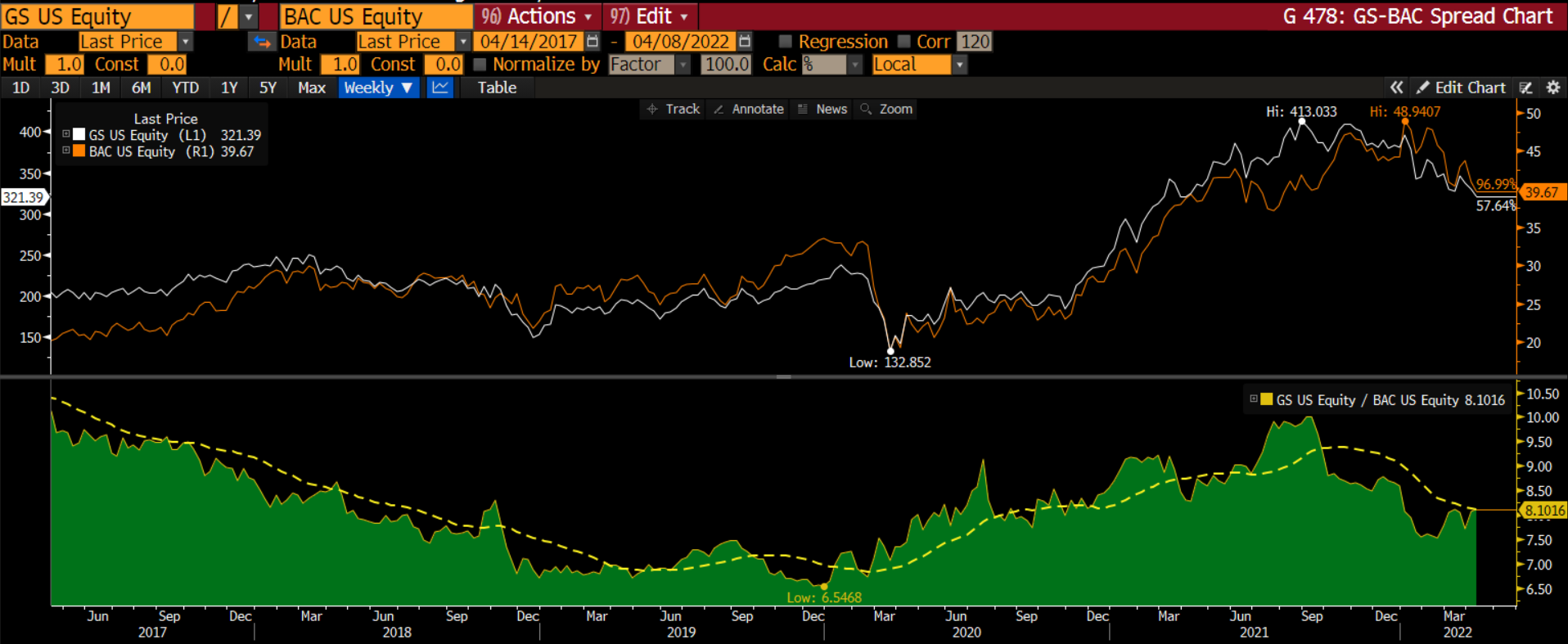The image size is (1568, 644).
Task: Click the swap securities arrows icon
Action: [x=262, y=42]
